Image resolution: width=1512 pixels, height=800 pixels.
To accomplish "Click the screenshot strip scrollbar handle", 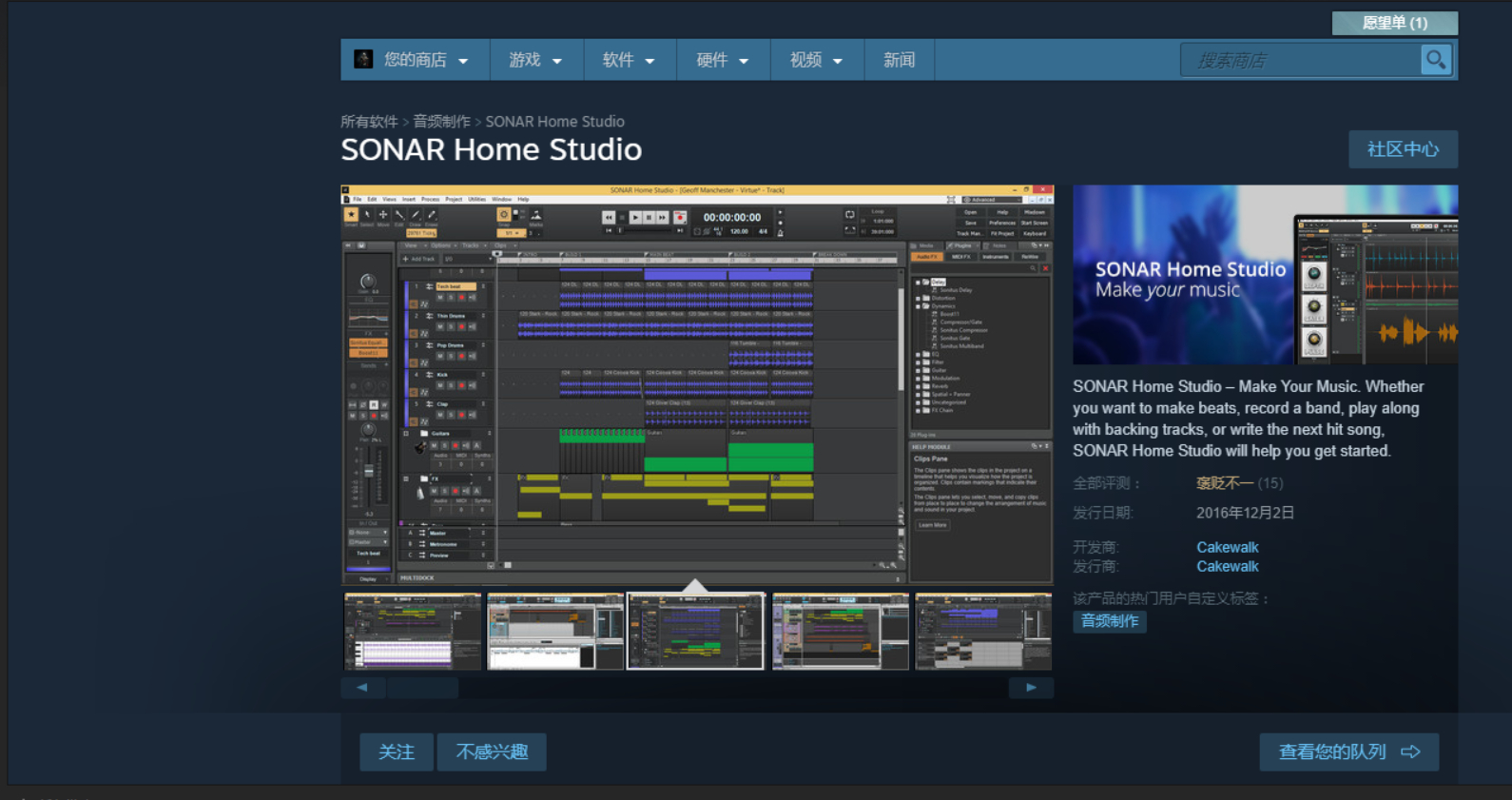I will click(422, 688).
